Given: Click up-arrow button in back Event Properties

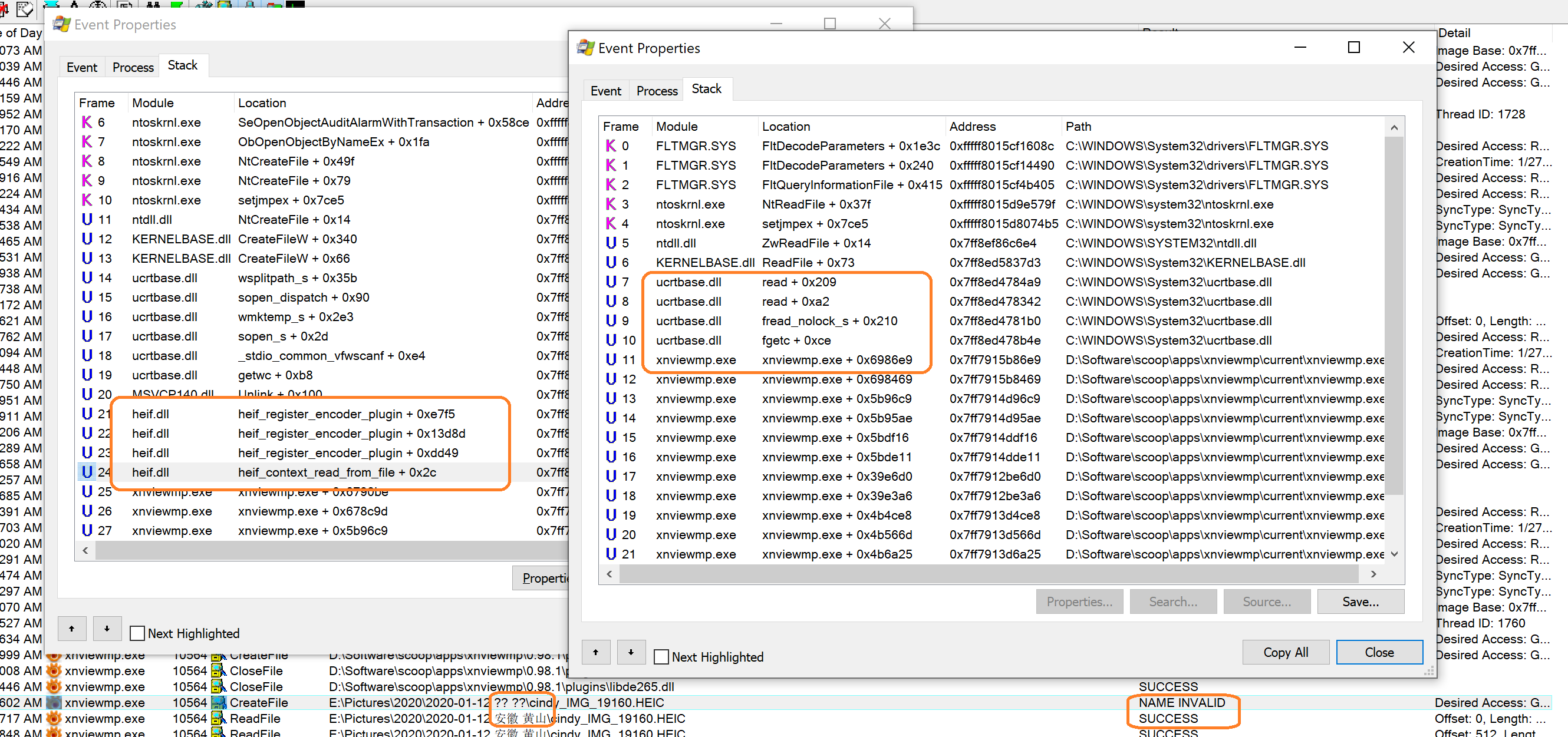Looking at the screenshot, I should point(71,628).
